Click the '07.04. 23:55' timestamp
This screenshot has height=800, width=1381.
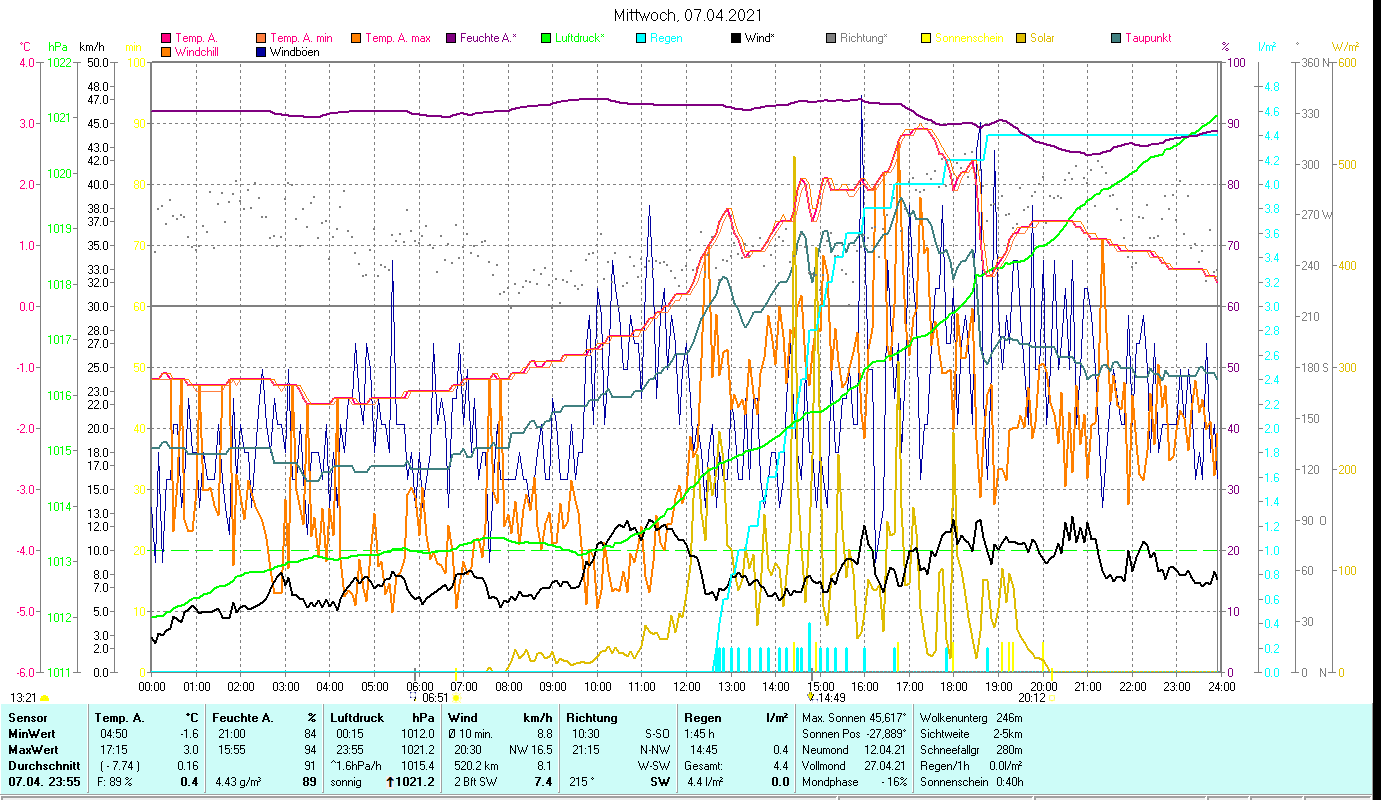44,782
